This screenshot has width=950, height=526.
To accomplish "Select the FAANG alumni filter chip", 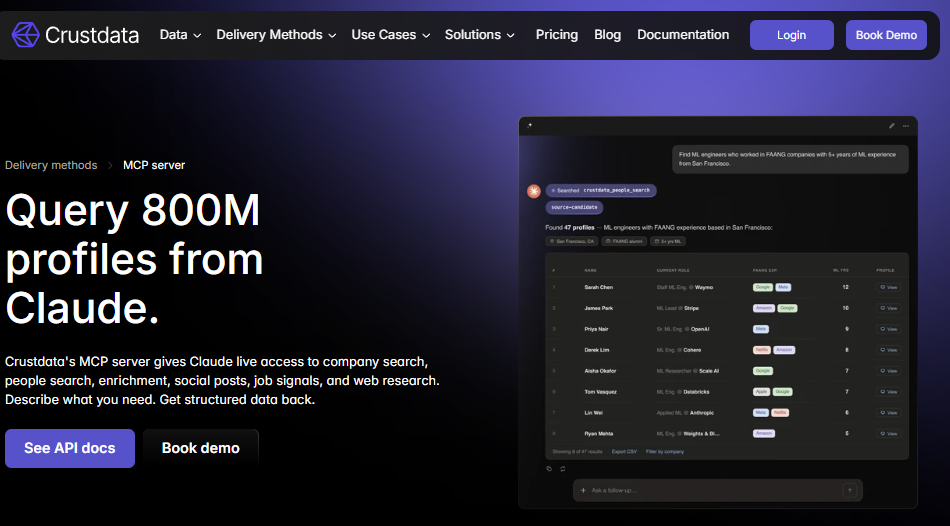I will [x=623, y=241].
